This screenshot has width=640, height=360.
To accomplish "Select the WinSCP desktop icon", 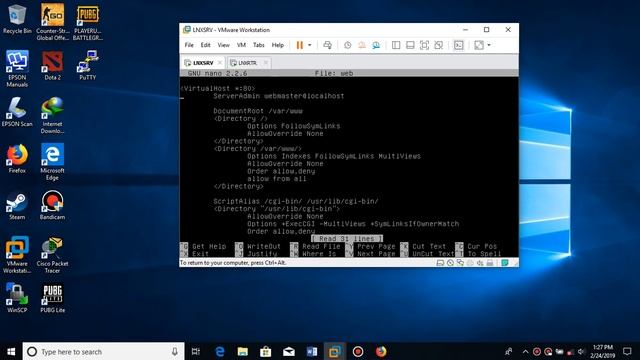I will click(x=17, y=298).
